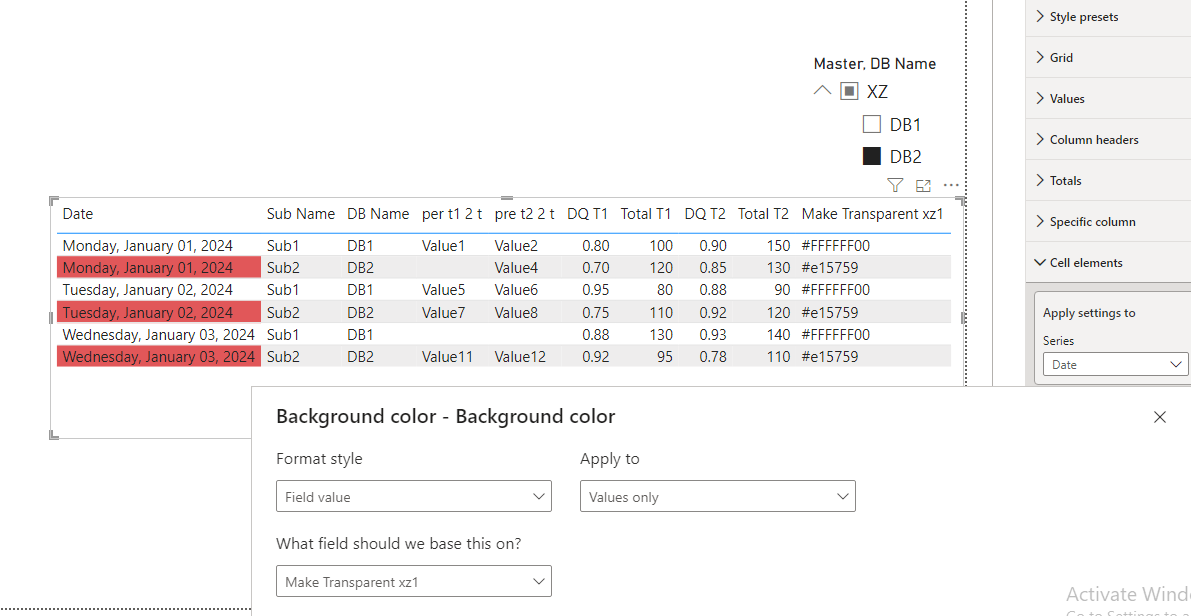This screenshot has height=616, width=1191.
Task: Open the Format style dropdown
Action: click(x=414, y=497)
